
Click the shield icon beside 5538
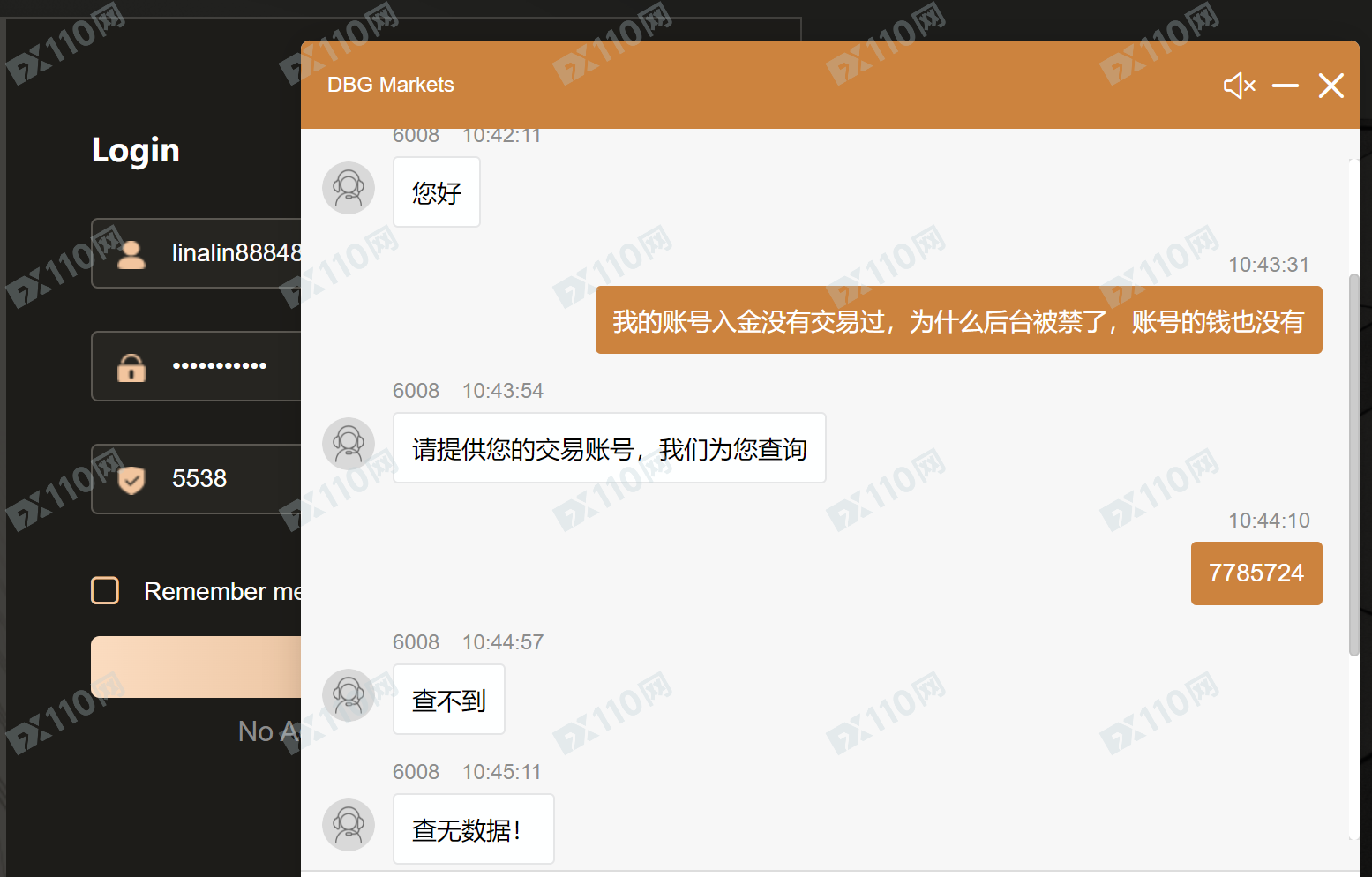(x=131, y=480)
